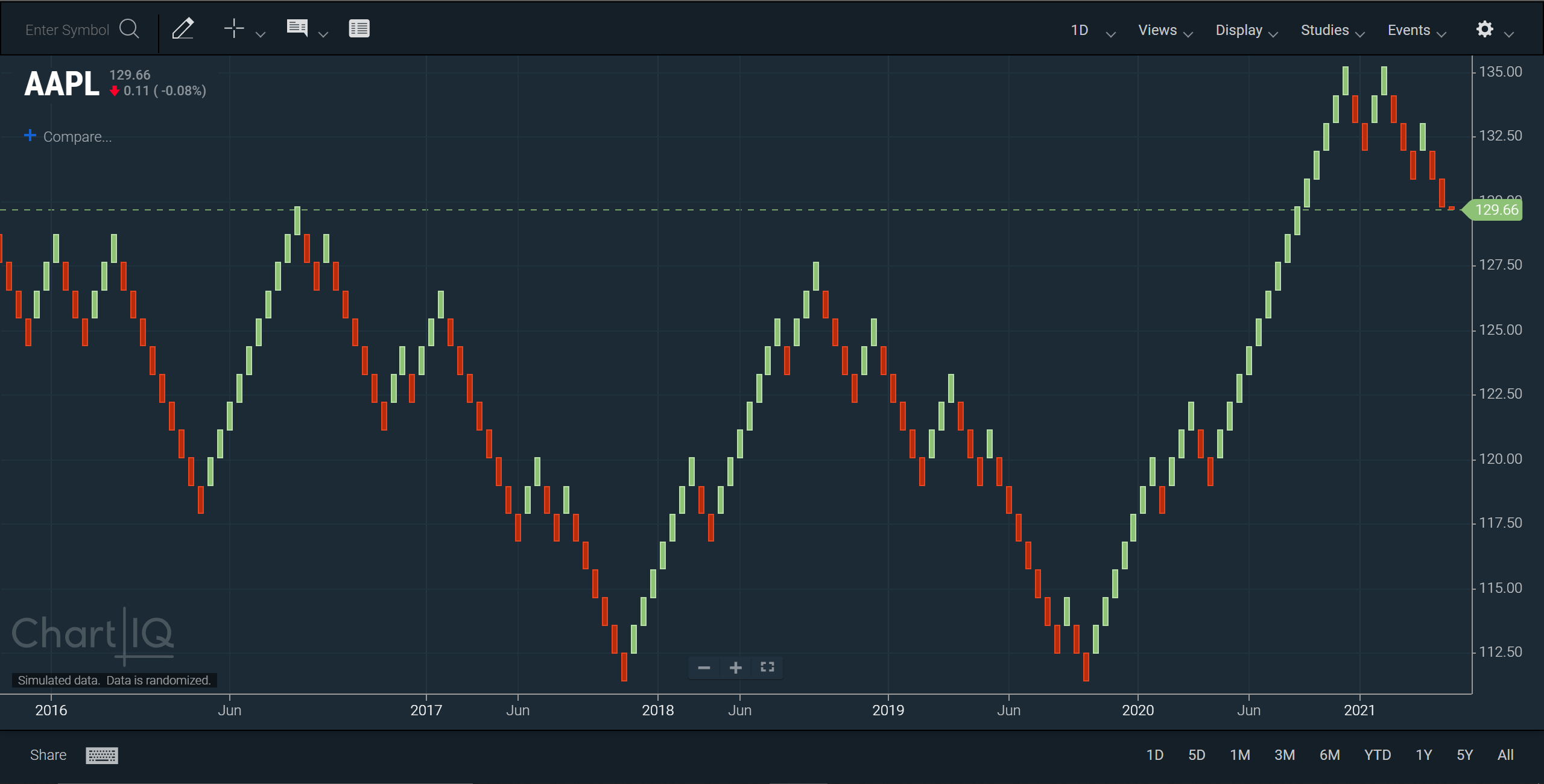Click the 112.50 price axis label
The image size is (1544, 784).
pyautogui.click(x=1501, y=652)
